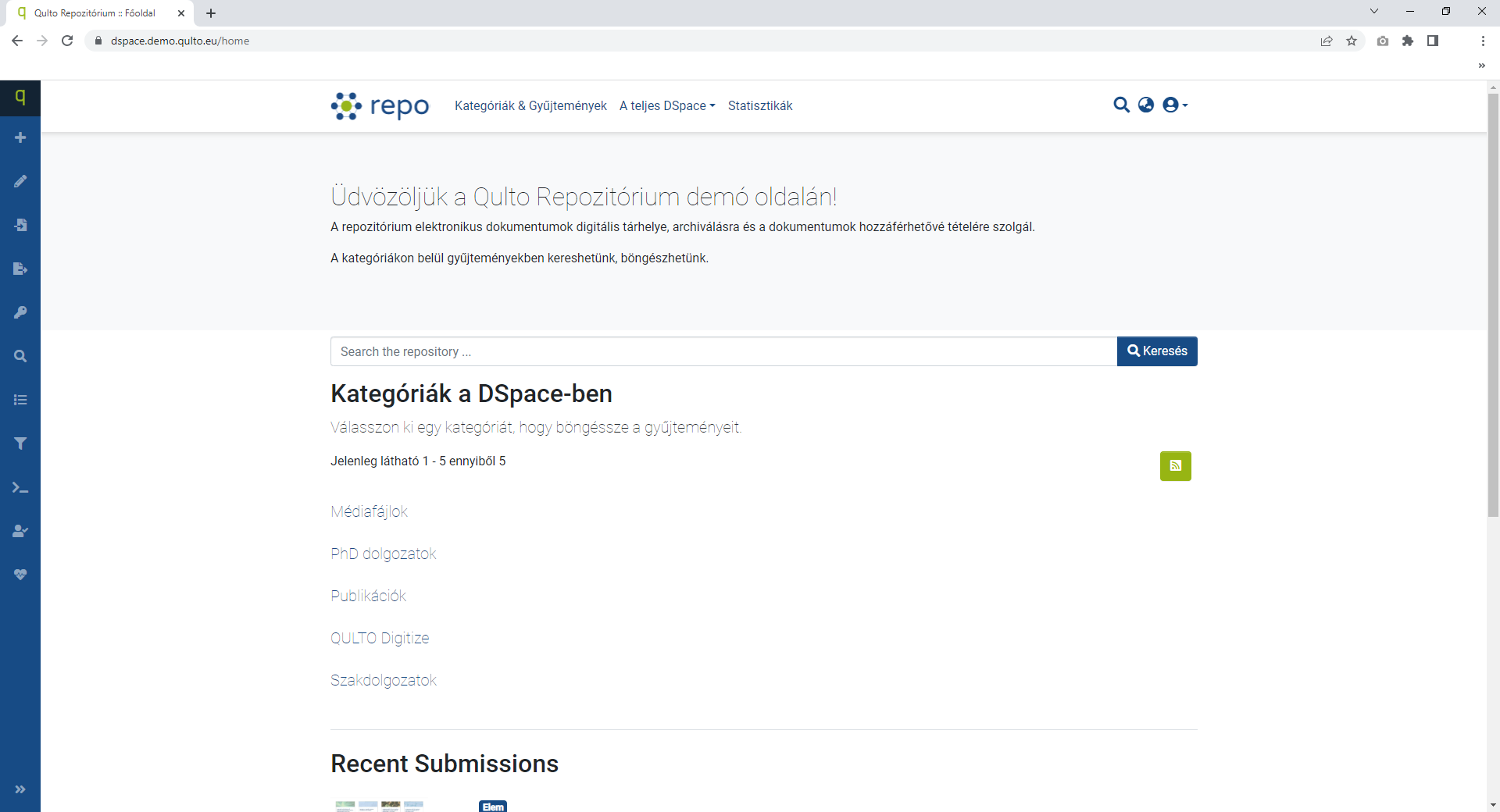Open the Médiafájlok category

[x=369, y=511]
